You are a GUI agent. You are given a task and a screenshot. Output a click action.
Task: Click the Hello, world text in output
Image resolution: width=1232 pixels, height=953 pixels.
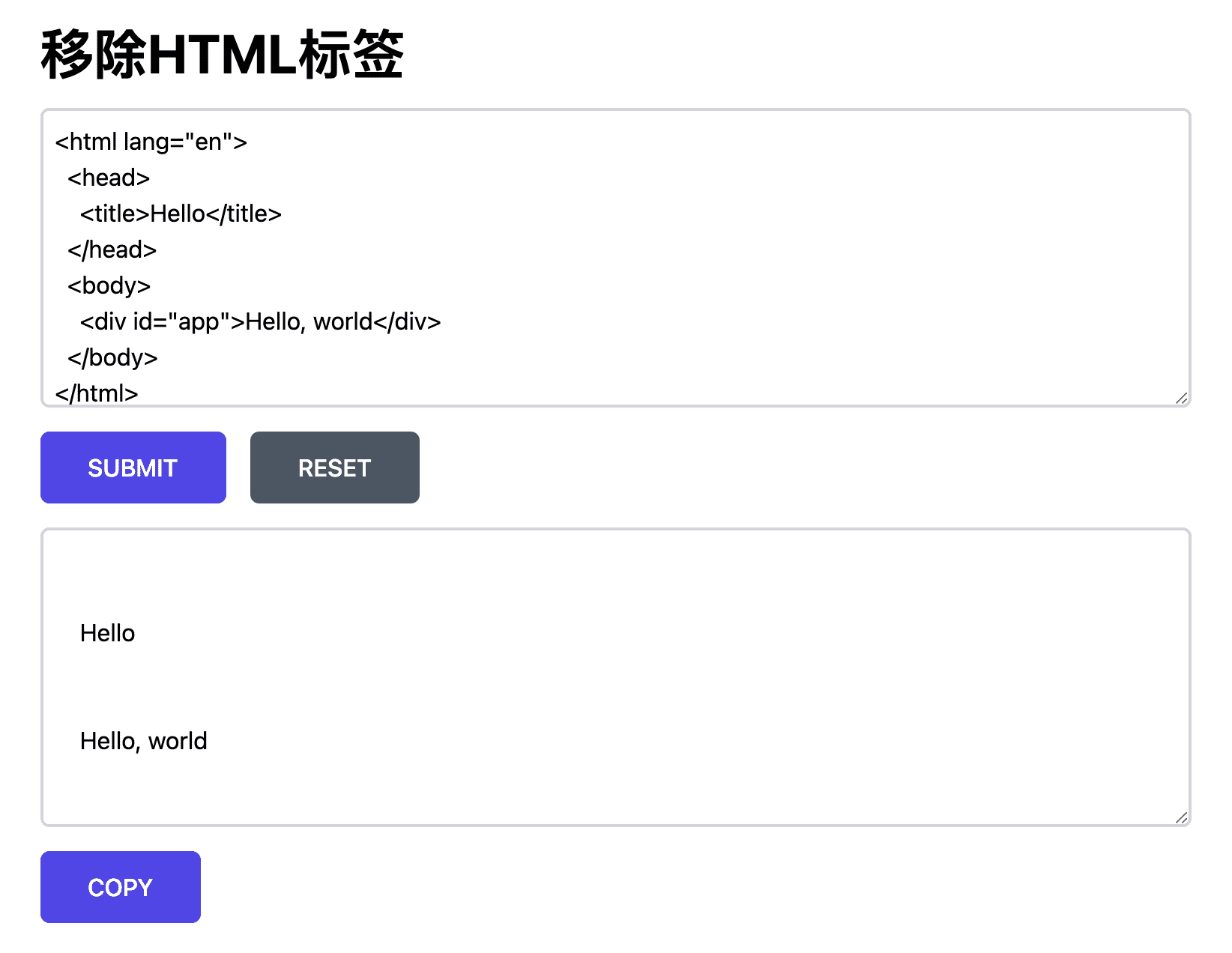pyautogui.click(x=143, y=741)
